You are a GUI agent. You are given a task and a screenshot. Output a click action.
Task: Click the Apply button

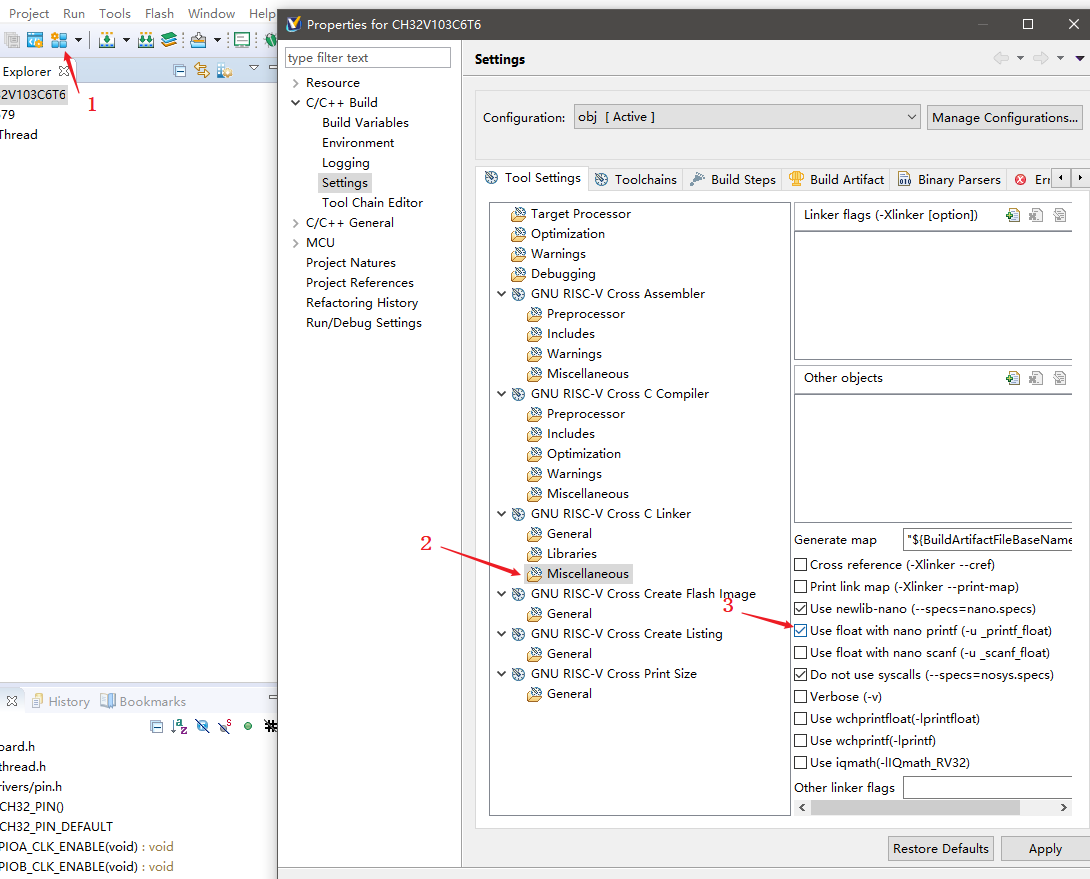[x=1045, y=848]
